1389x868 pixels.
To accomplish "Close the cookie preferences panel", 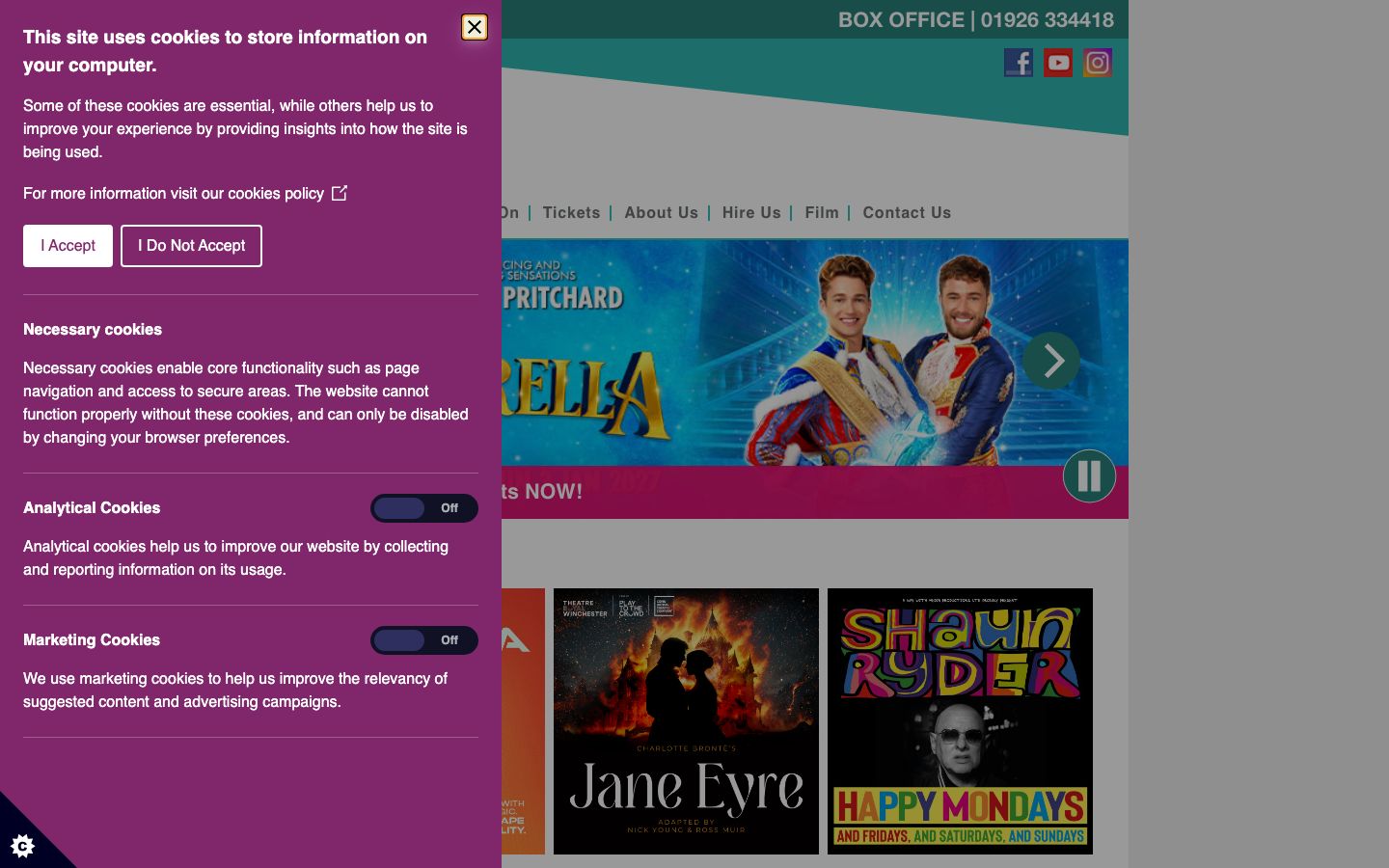I will (x=475, y=27).
